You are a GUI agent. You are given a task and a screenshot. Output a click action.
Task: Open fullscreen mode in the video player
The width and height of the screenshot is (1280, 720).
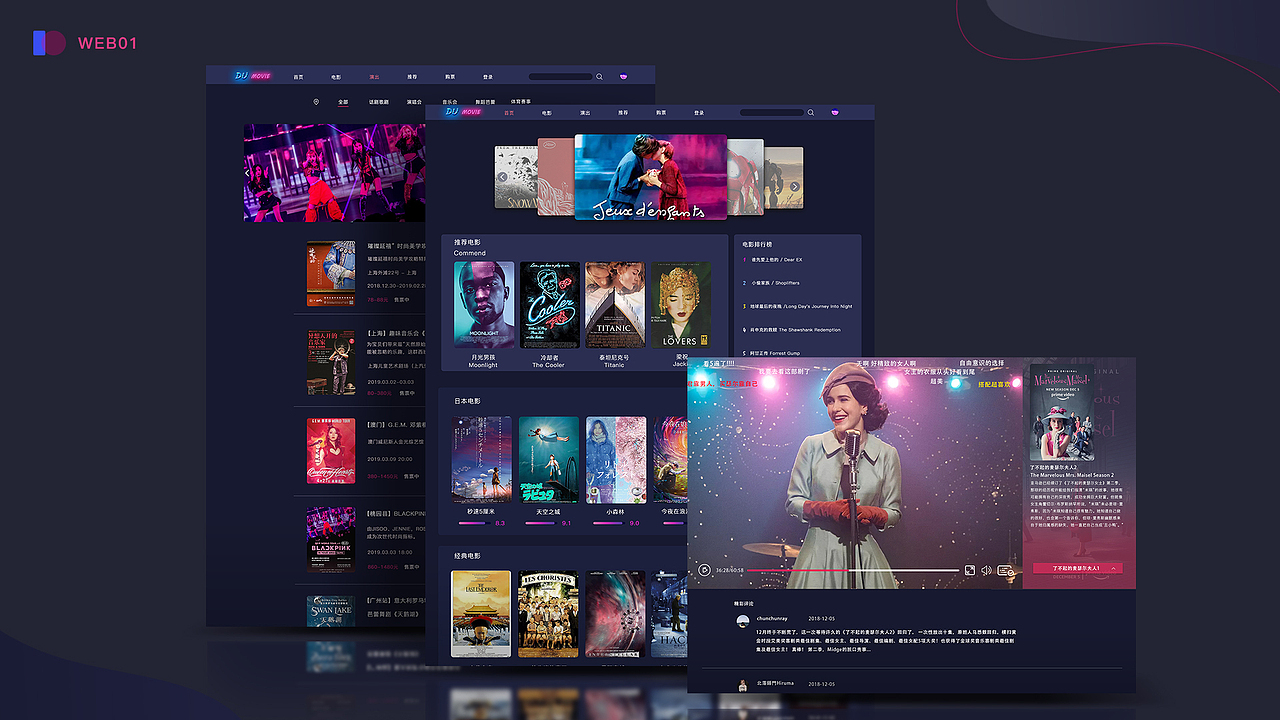coord(969,570)
